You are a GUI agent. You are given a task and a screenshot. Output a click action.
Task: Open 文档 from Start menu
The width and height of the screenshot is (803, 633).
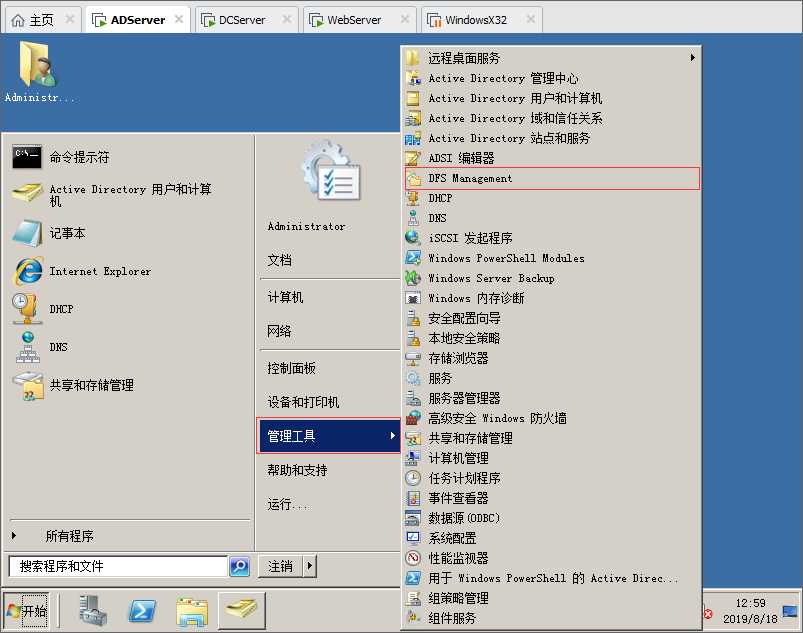[x=279, y=260]
